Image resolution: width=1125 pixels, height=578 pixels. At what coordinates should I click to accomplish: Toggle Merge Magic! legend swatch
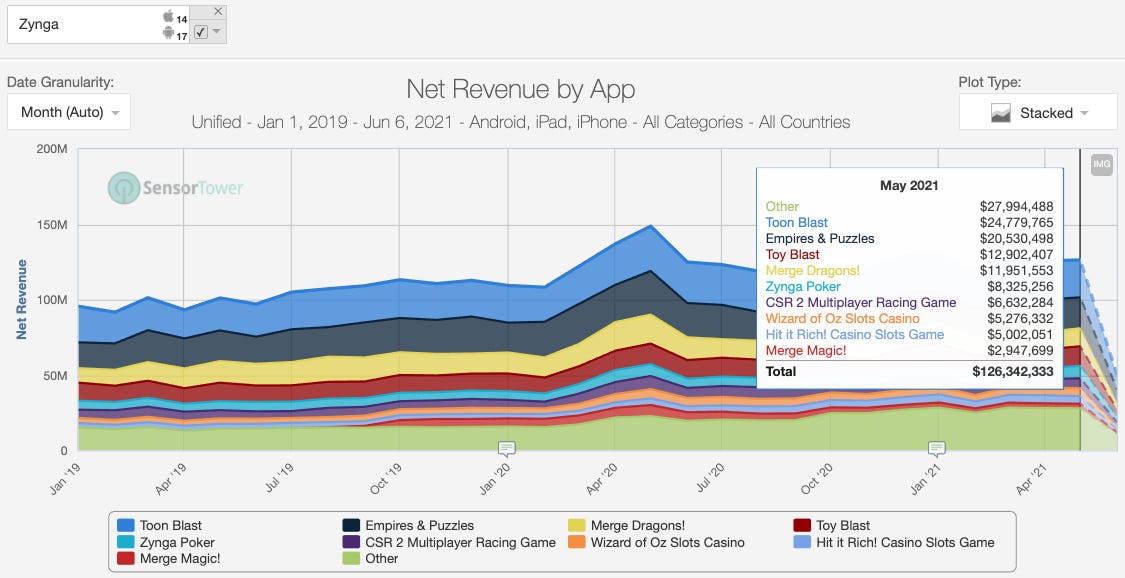126,559
